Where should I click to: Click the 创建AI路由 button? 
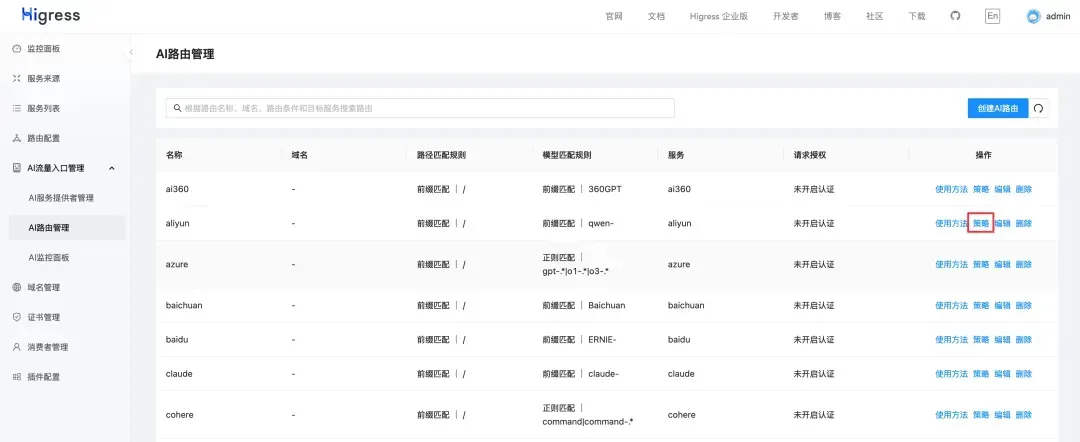pos(997,108)
